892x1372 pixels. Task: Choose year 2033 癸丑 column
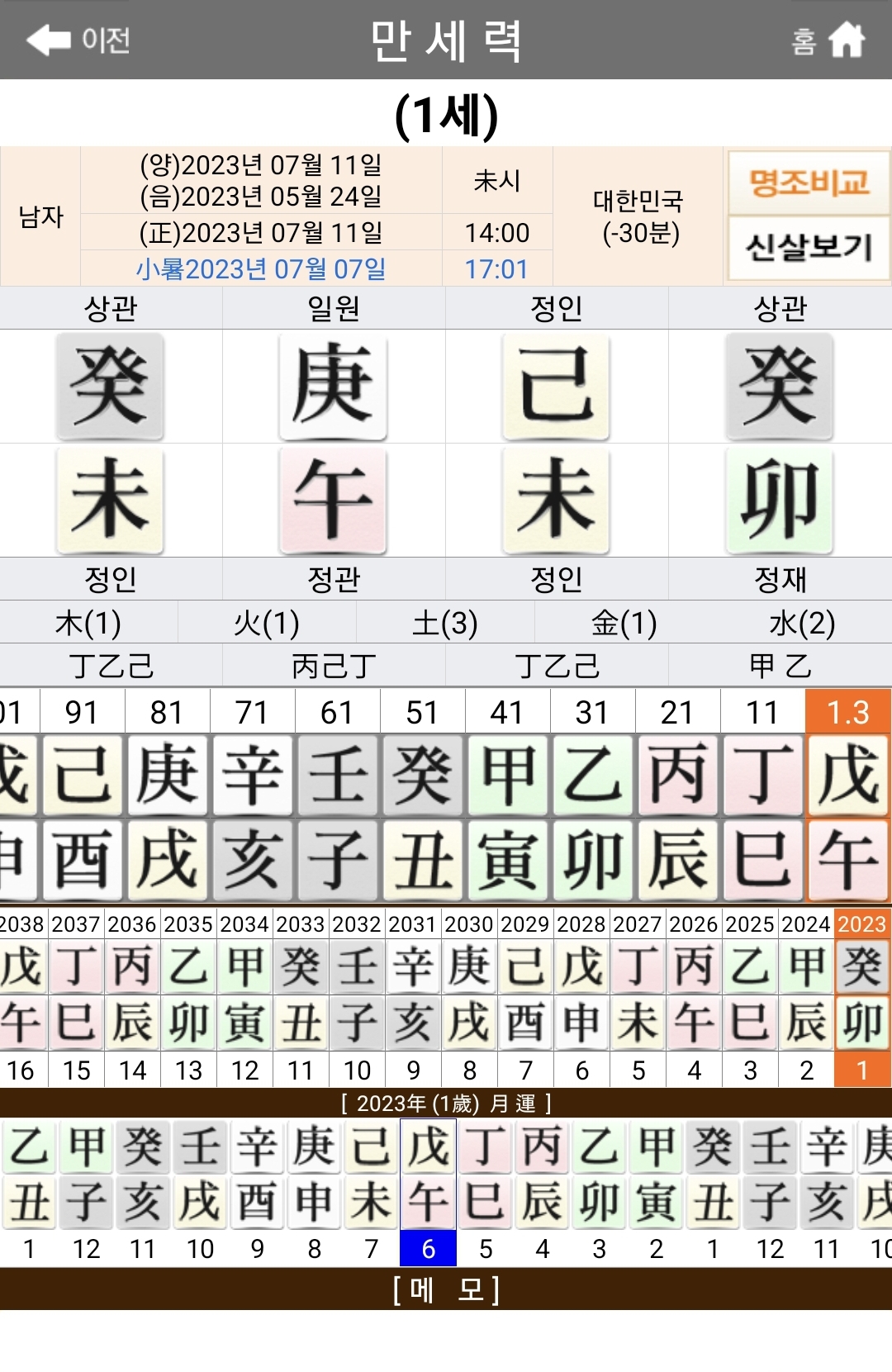click(301, 999)
